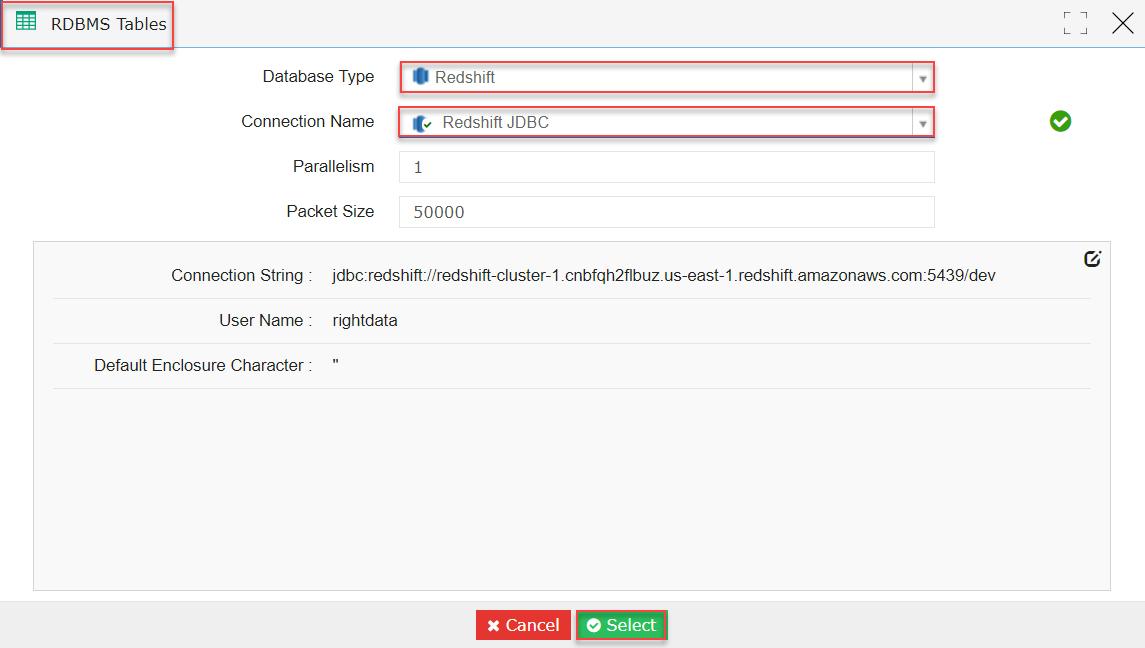Click the Cancel button's red X icon
1145x648 pixels.
[491, 625]
